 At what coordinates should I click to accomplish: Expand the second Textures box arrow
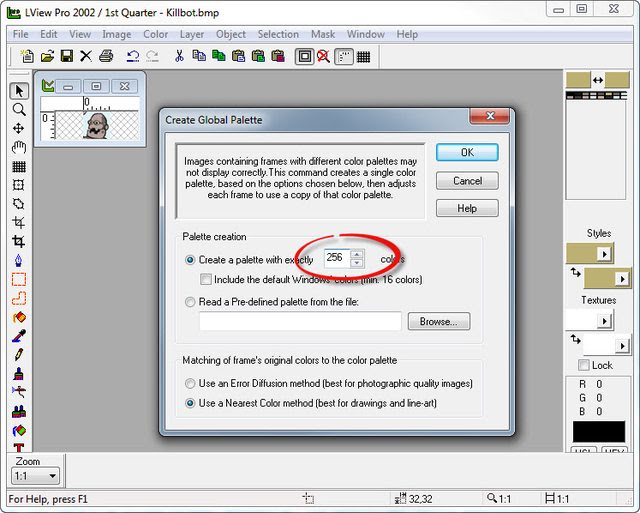pos(622,346)
